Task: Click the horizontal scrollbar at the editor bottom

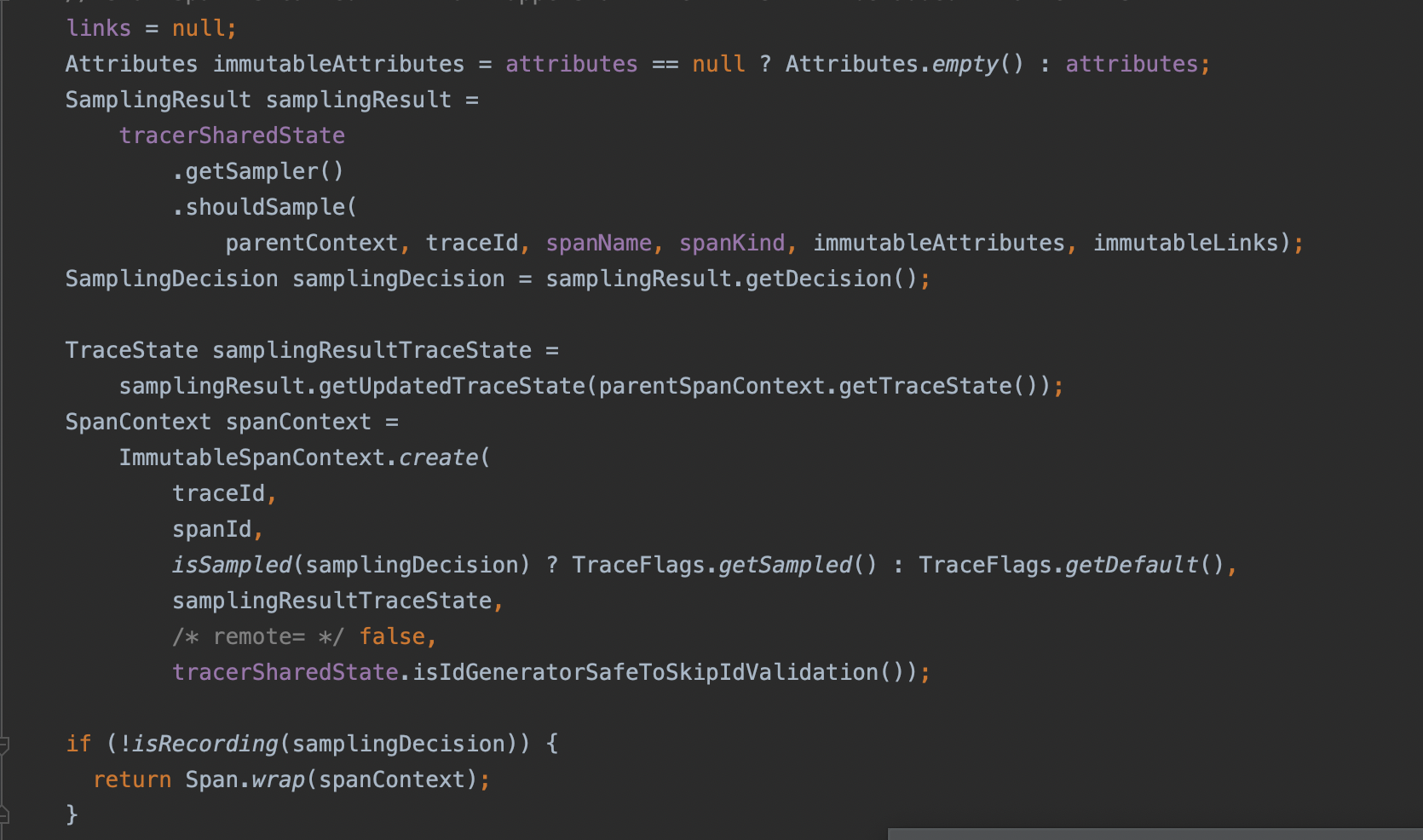Action: pos(1155,834)
